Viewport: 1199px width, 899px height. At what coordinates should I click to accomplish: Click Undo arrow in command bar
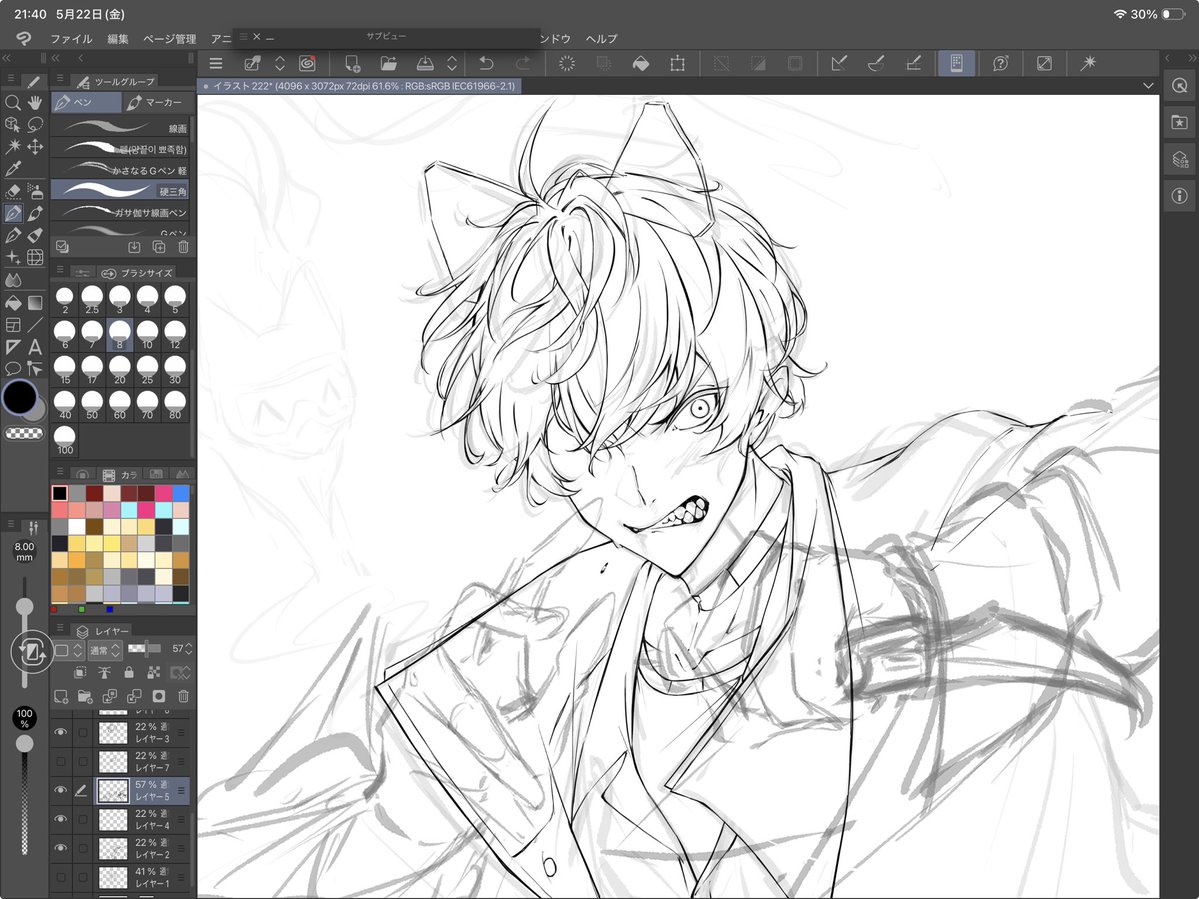pyautogui.click(x=486, y=63)
